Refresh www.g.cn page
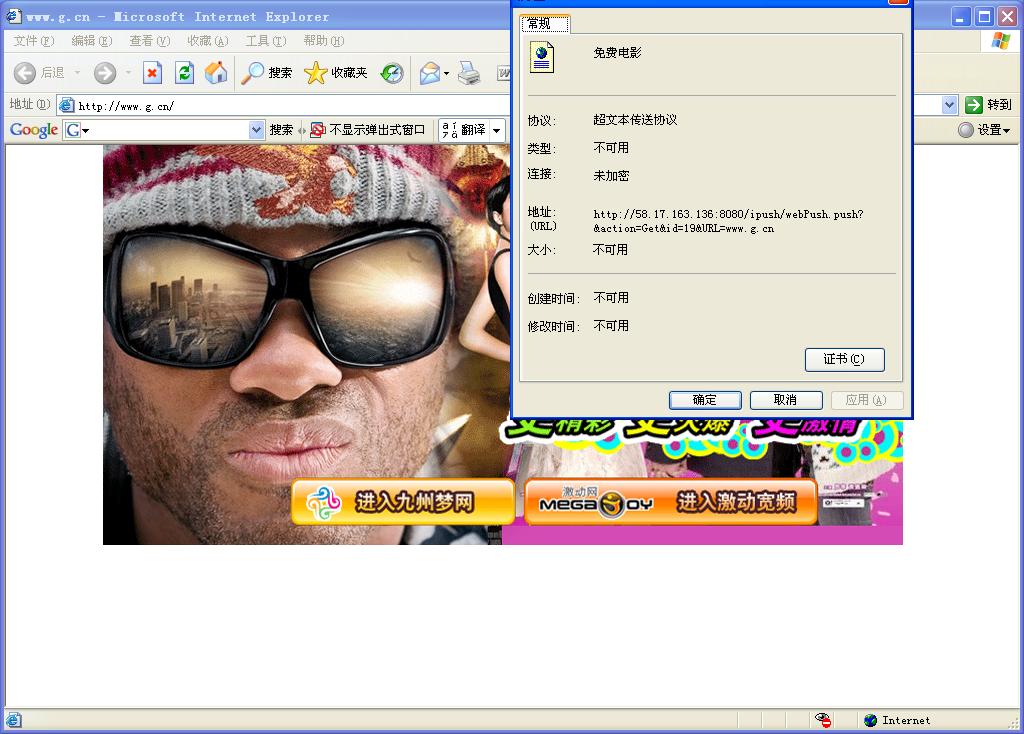Image resolution: width=1024 pixels, height=734 pixels. (183, 72)
